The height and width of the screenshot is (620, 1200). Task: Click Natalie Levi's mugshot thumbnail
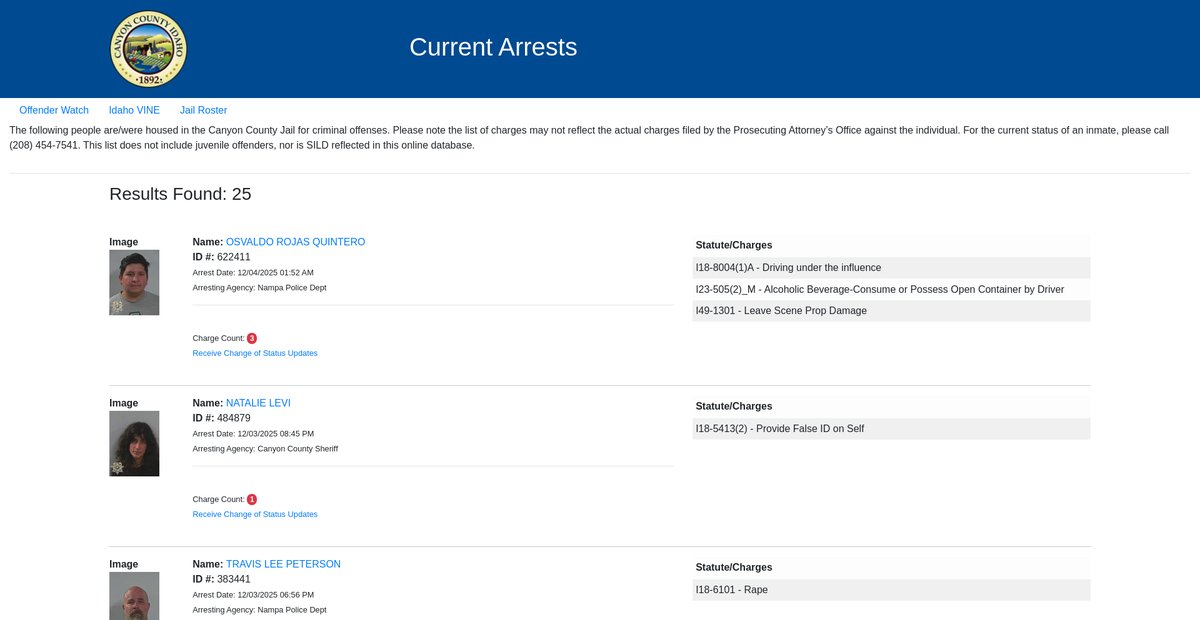tap(134, 444)
